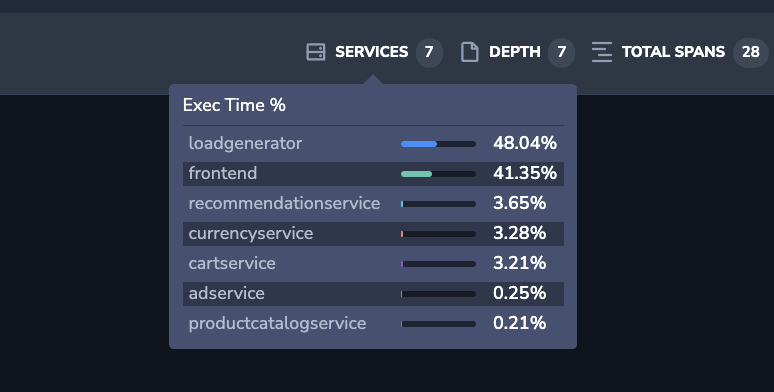
Task: Open the SERVICES label in header
Action: [372, 52]
